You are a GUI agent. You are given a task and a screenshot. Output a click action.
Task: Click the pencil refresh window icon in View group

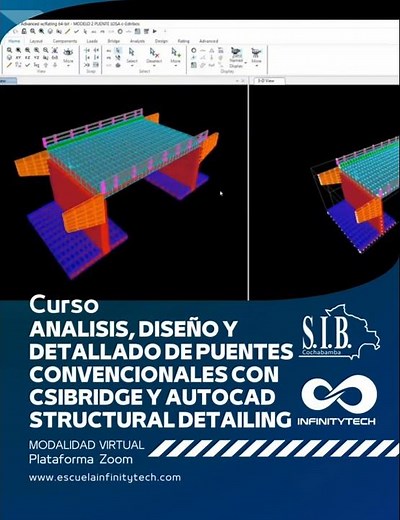[9, 65]
